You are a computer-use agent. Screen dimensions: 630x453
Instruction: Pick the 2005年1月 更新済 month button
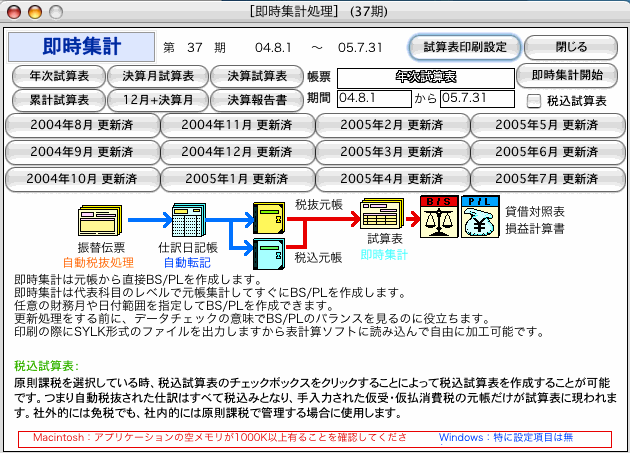pyautogui.click(x=237, y=179)
